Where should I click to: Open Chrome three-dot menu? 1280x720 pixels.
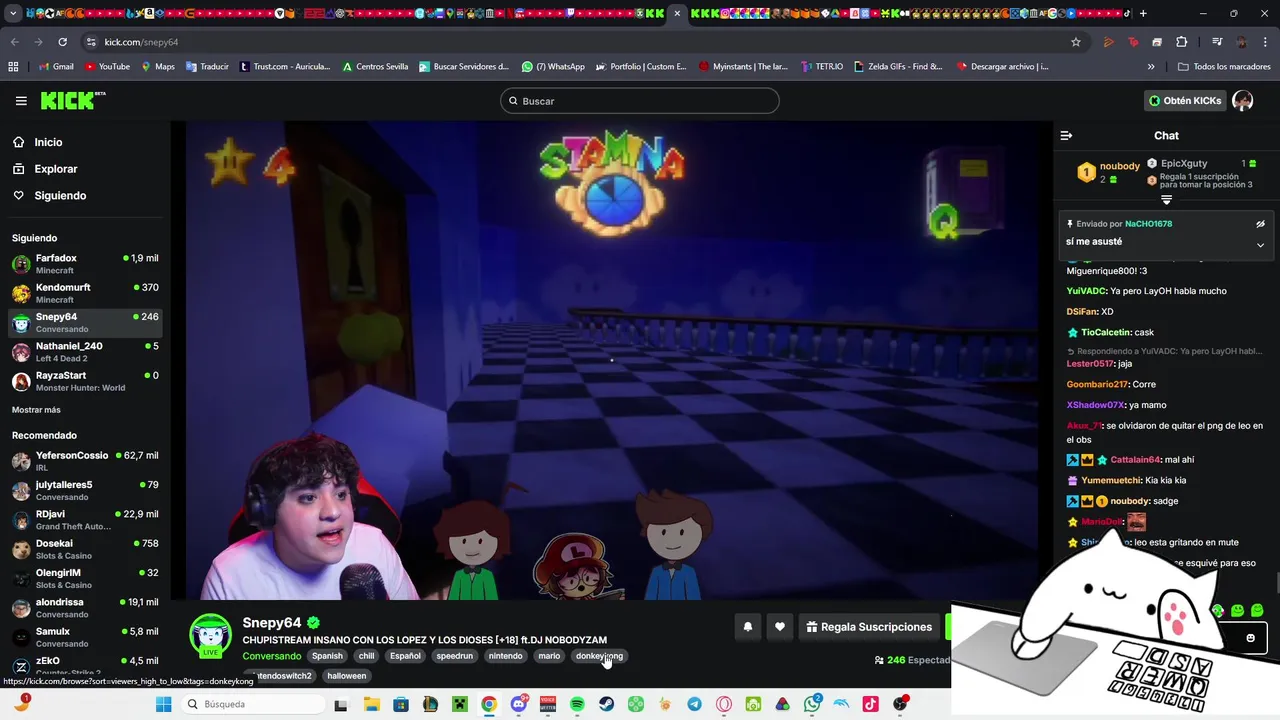pyautogui.click(x=1264, y=42)
